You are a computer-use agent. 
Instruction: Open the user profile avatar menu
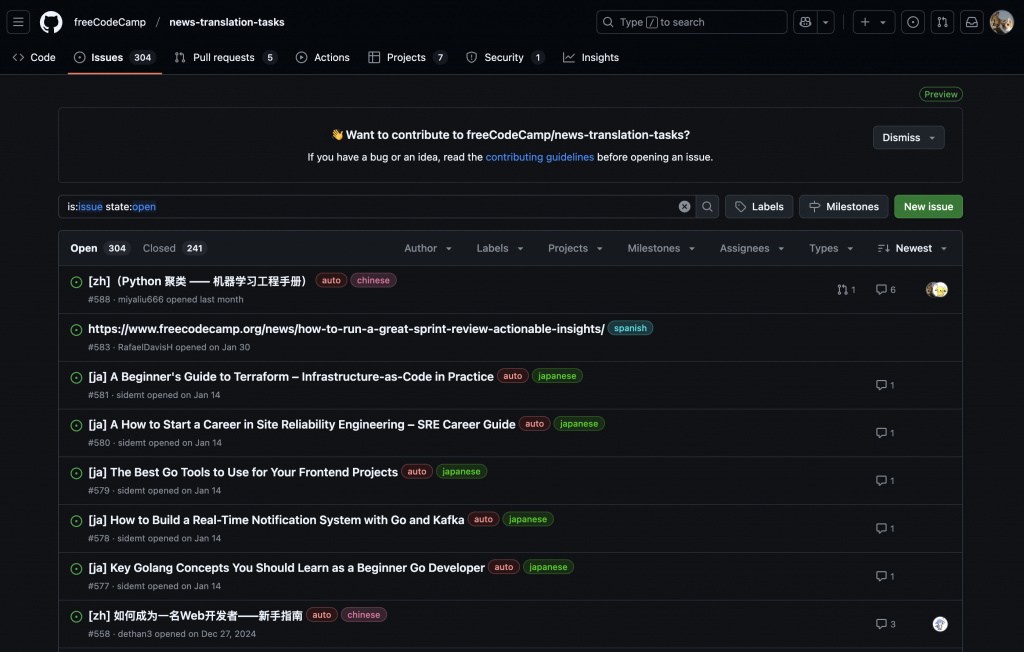coord(1001,22)
